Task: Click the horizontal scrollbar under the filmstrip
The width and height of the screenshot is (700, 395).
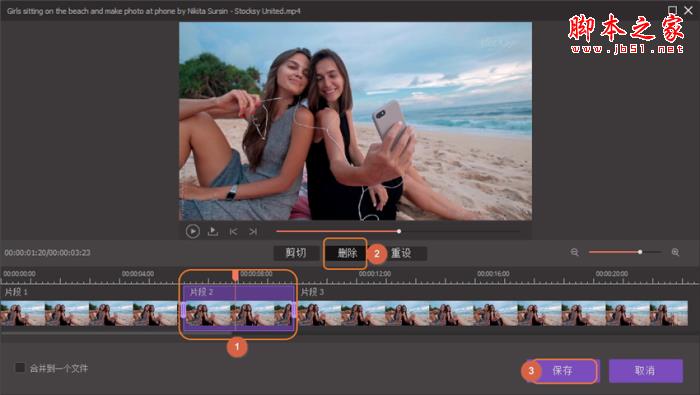Action: tap(117, 333)
